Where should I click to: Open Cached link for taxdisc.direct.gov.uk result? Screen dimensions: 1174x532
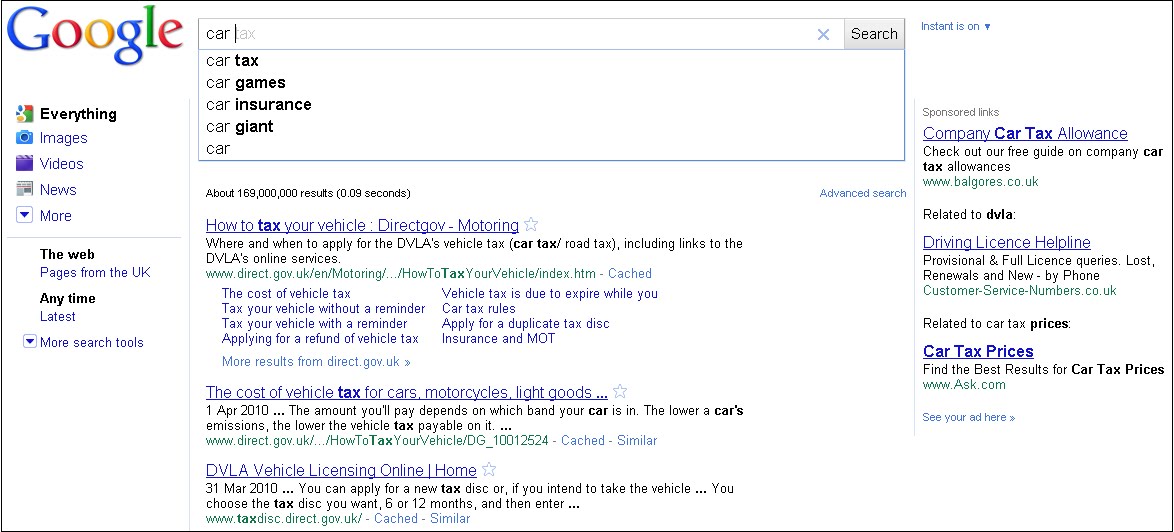point(396,518)
